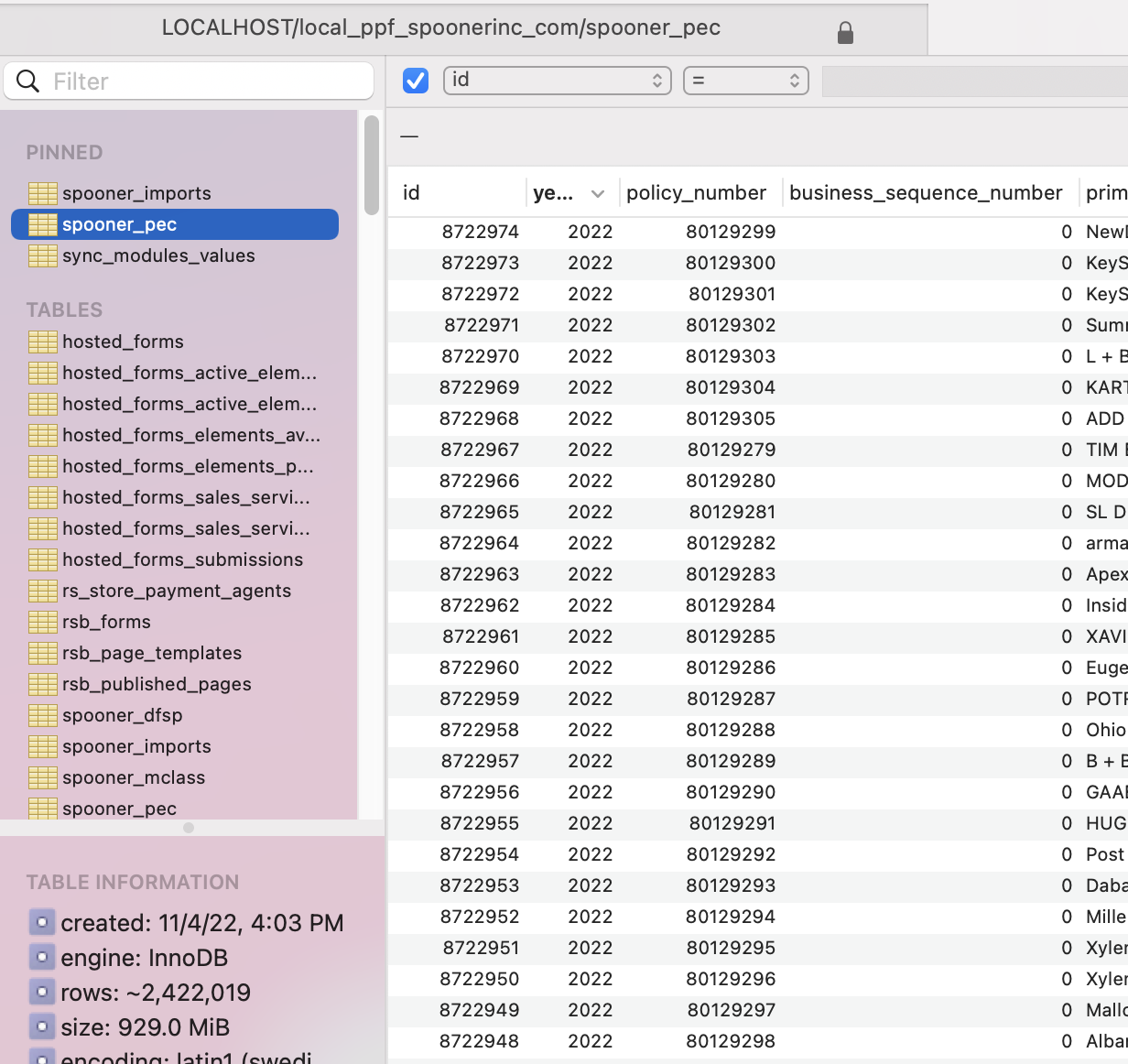Open the equals operator dropdown
1128x1064 pixels.
[x=745, y=81]
